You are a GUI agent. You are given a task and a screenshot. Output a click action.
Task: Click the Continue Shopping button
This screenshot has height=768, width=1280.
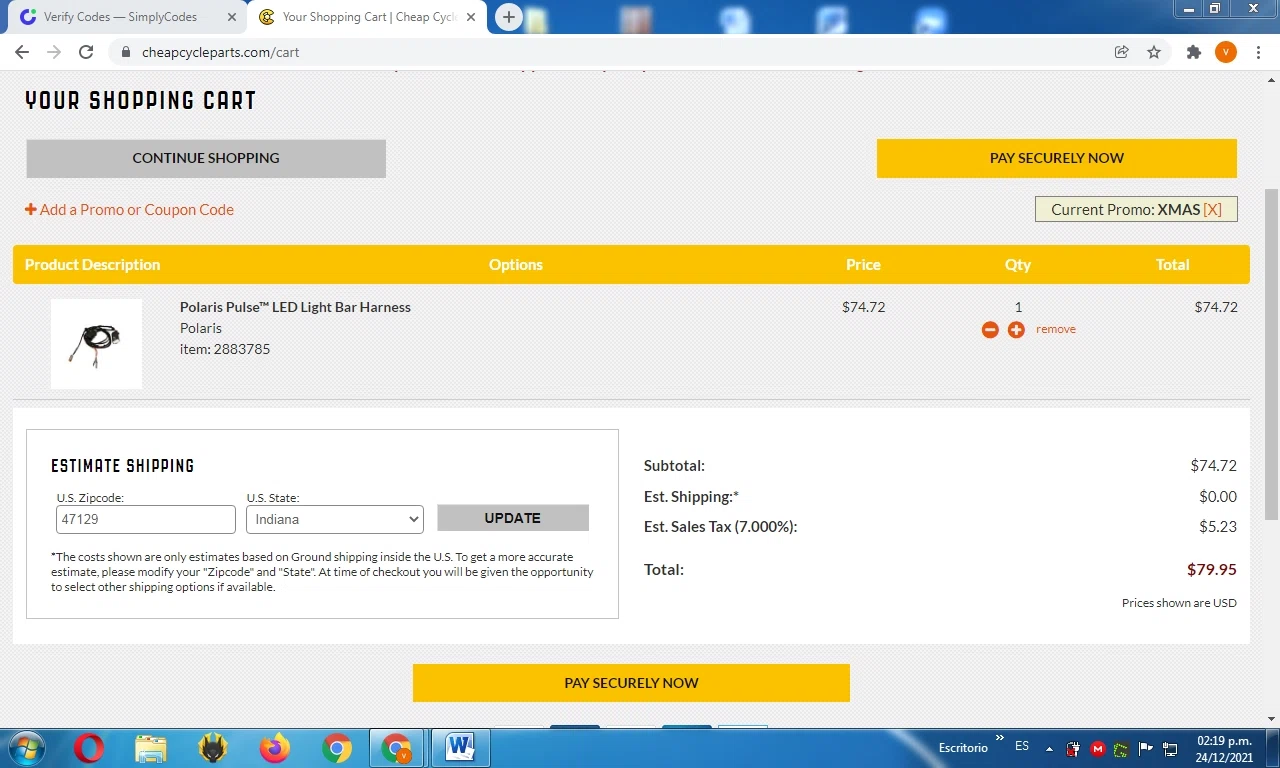point(206,158)
